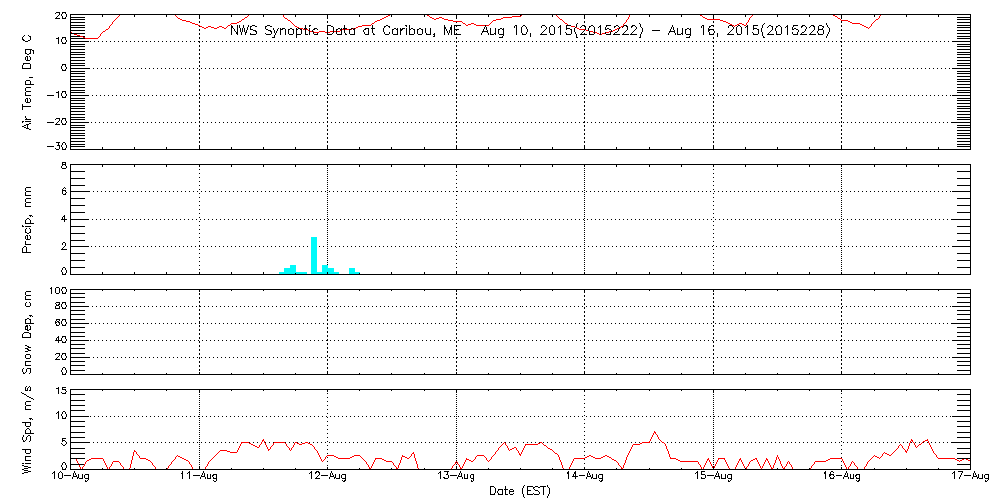1000x500 pixels.
Task: Click the tallest cyan precipitation bar
Action: point(314,255)
